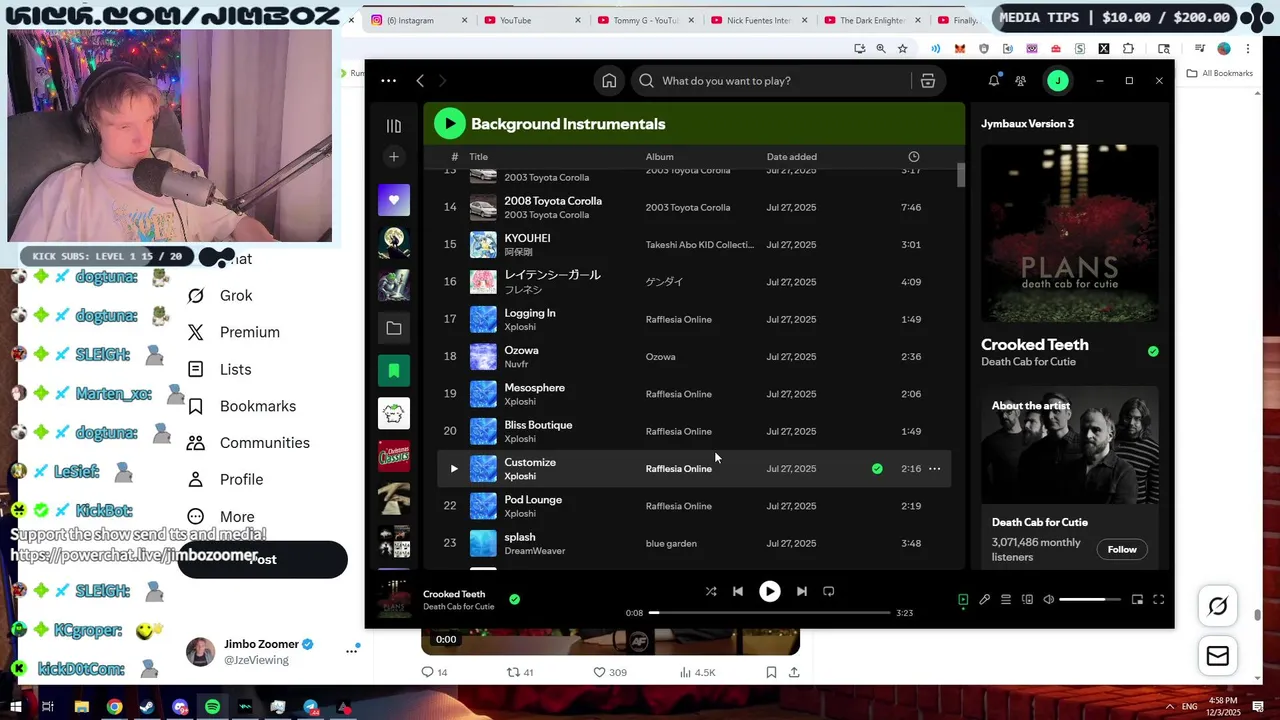This screenshot has width=1280, height=720.
Task: Open Telegram from the taskbar
Action: pos(311,707)
